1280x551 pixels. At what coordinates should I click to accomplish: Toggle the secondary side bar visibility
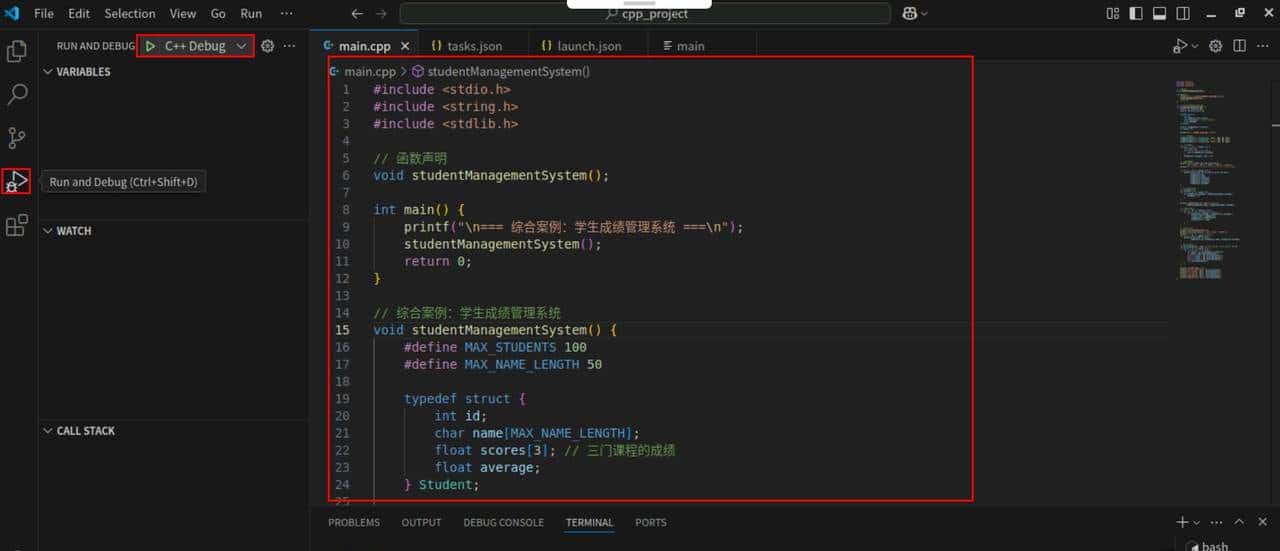click(1183, 14)
